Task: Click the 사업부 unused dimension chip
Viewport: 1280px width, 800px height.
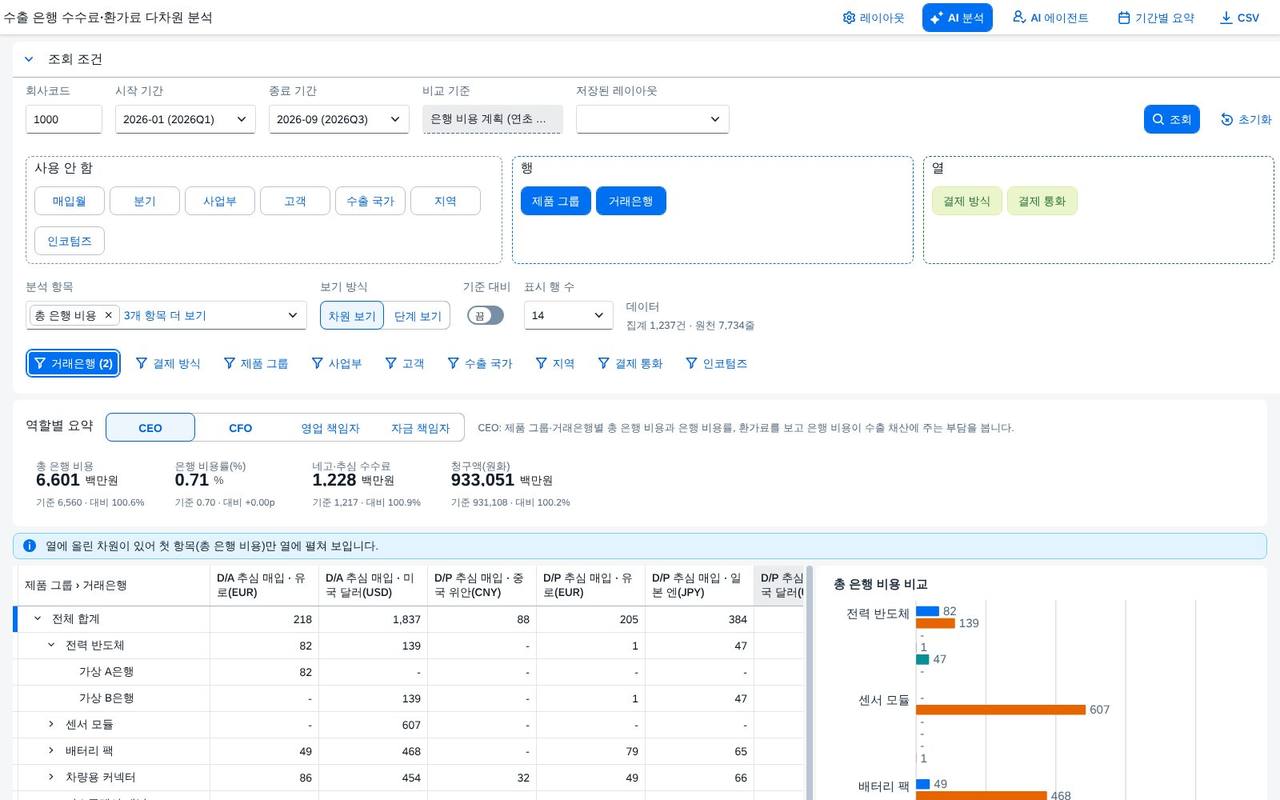Action: [220, 201]
